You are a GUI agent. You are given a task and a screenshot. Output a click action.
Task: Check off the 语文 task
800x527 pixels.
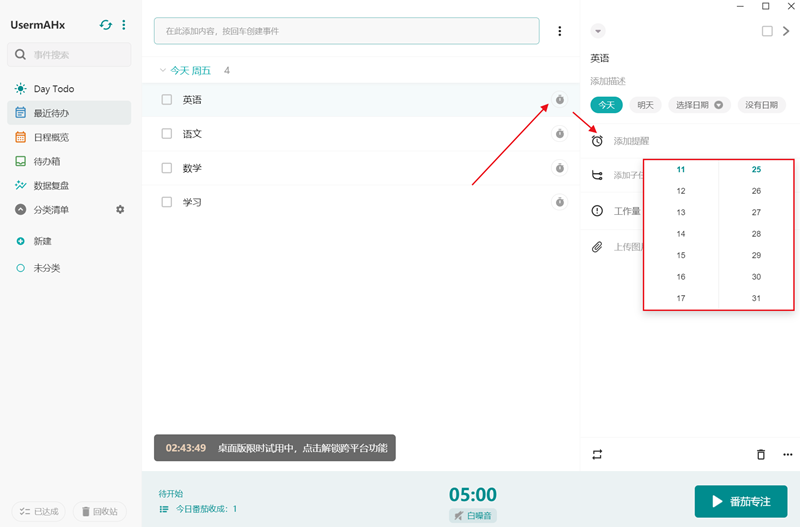167,134
